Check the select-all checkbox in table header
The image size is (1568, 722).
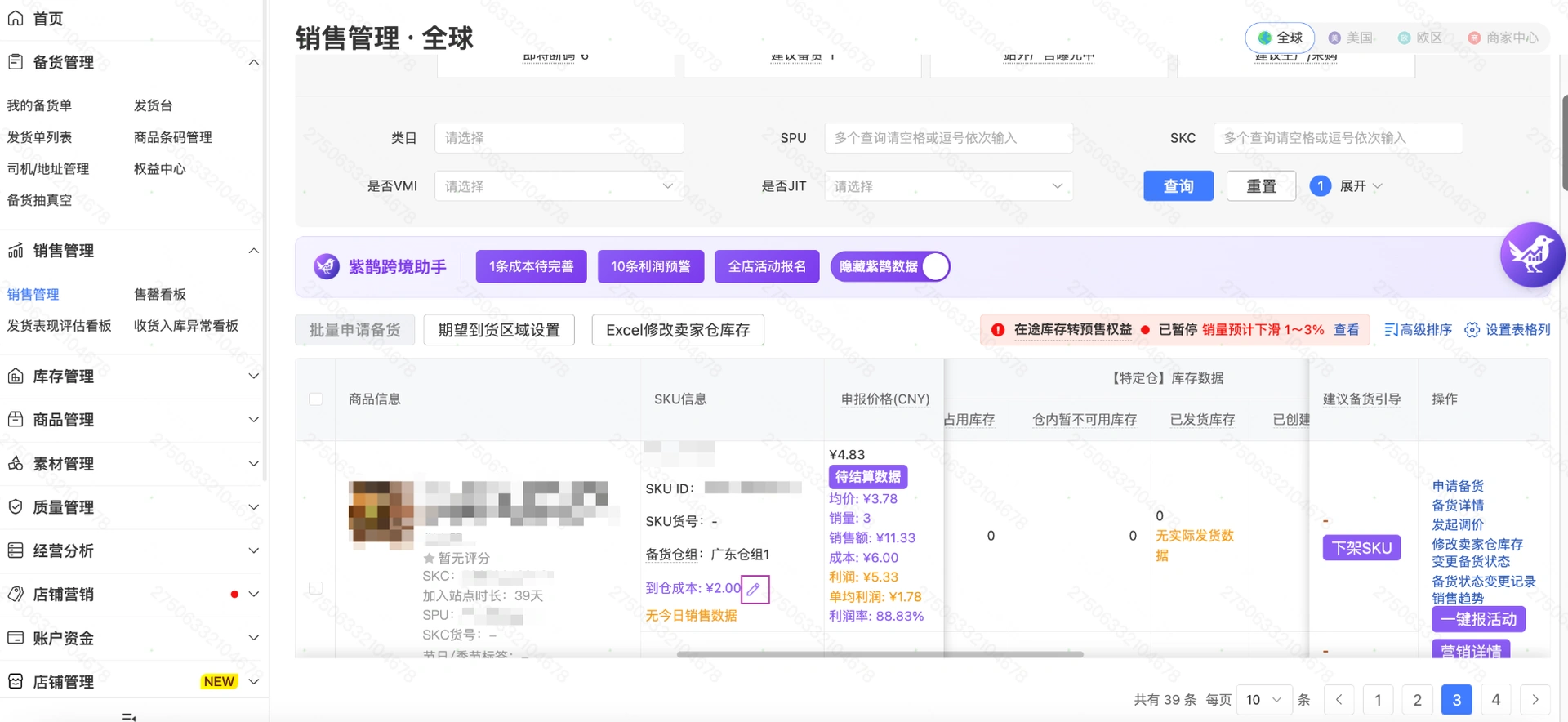pos(316,399)
